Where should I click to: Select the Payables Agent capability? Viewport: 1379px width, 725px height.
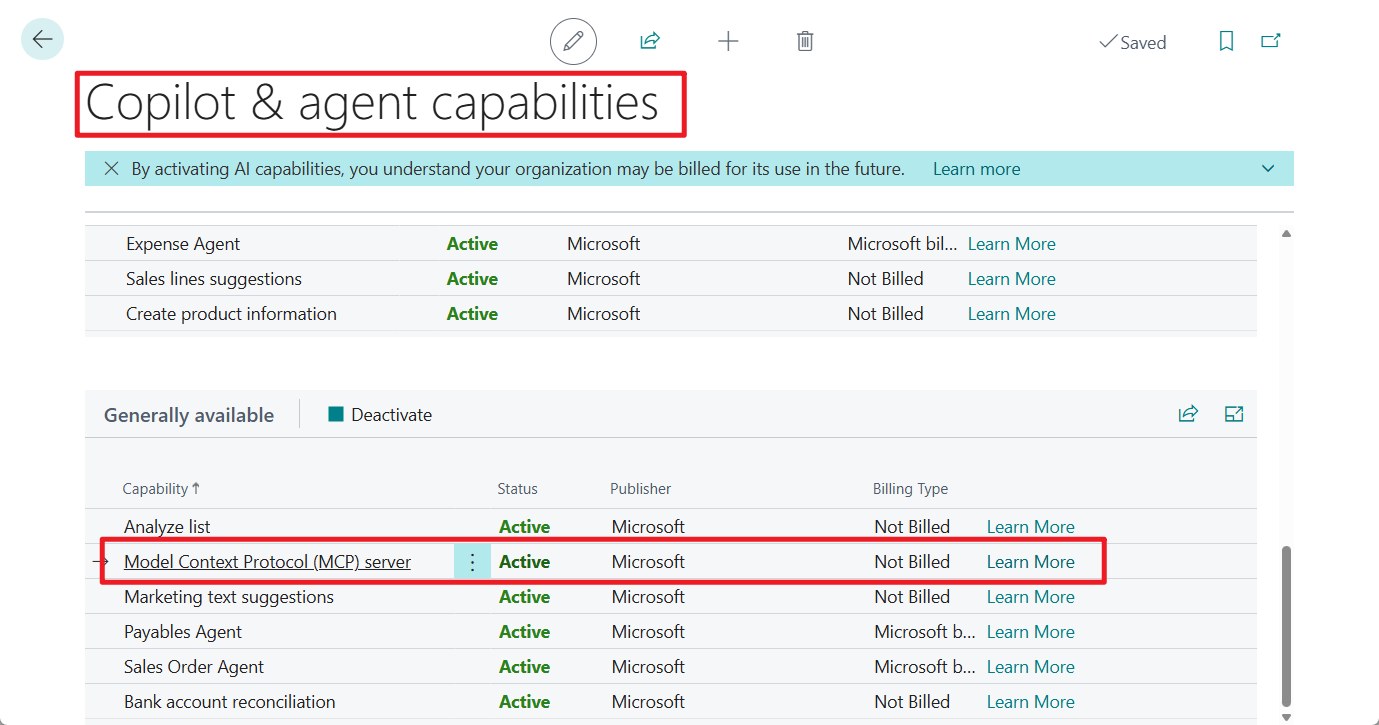(x=183, y=632)
